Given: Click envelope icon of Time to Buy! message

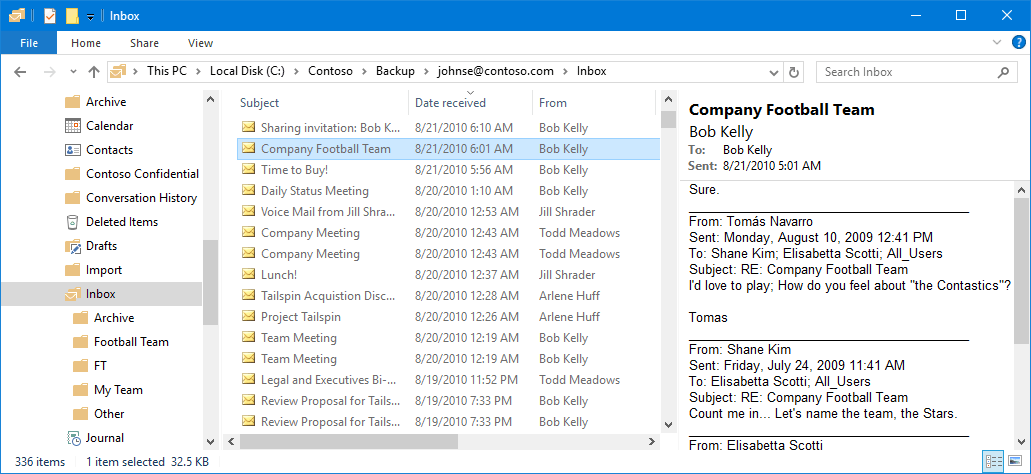Looking at the screenshot, I should tap(248, 169).
